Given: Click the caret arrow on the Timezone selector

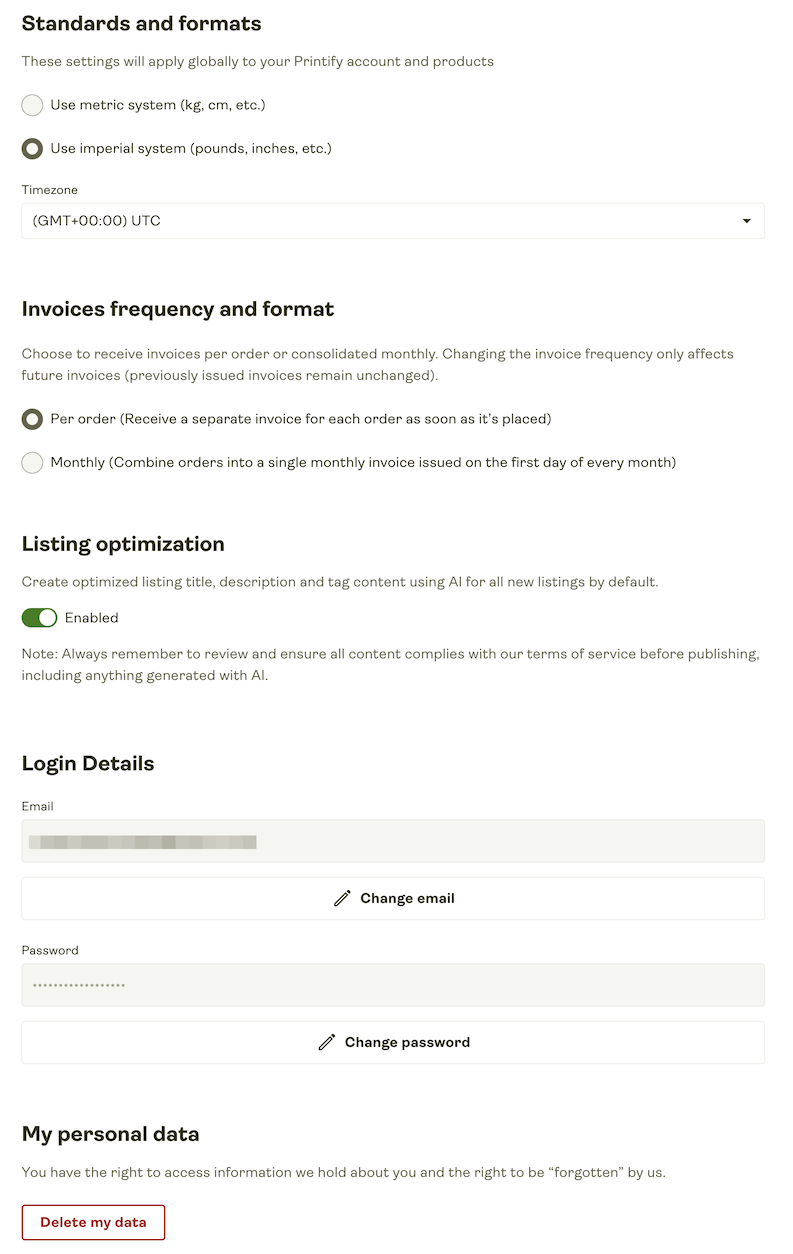Looking at the screenshot, I should pyautogui.click(x=746, y=221).
